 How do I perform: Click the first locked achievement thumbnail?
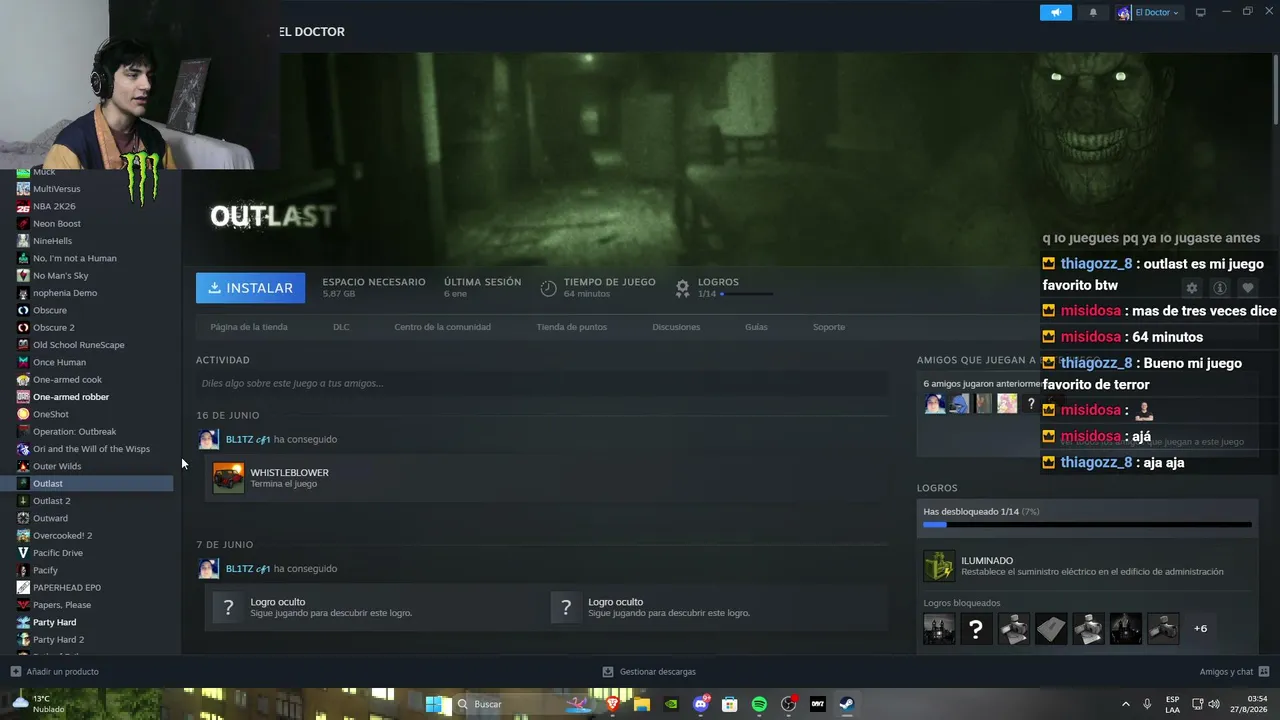click(939, 628)
